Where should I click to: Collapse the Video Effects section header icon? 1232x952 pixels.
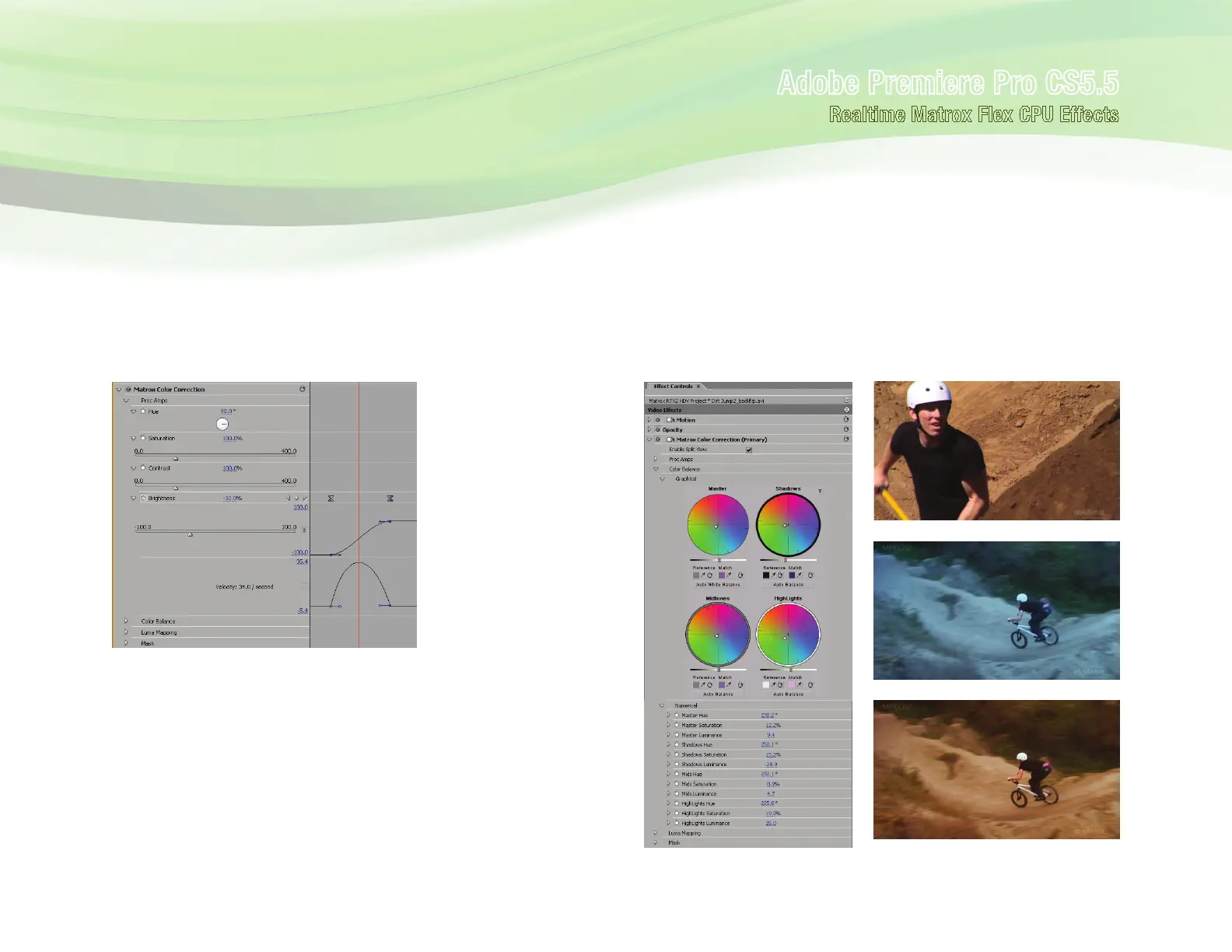point(846,410)
